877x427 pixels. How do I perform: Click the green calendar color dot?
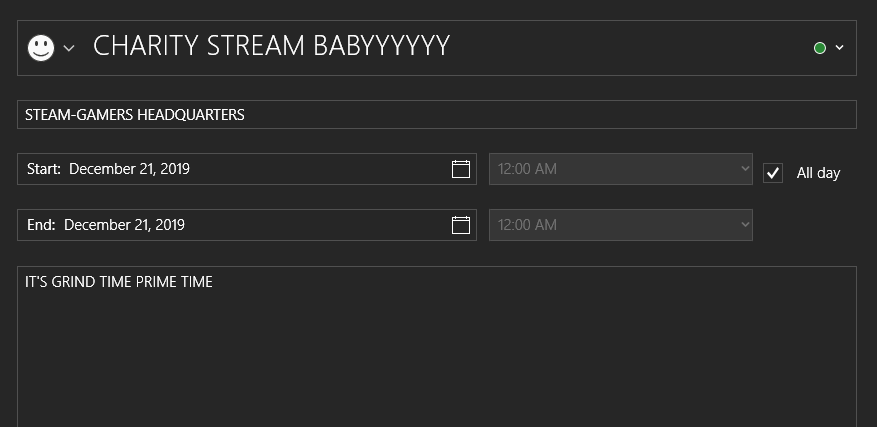coord(820,48)
